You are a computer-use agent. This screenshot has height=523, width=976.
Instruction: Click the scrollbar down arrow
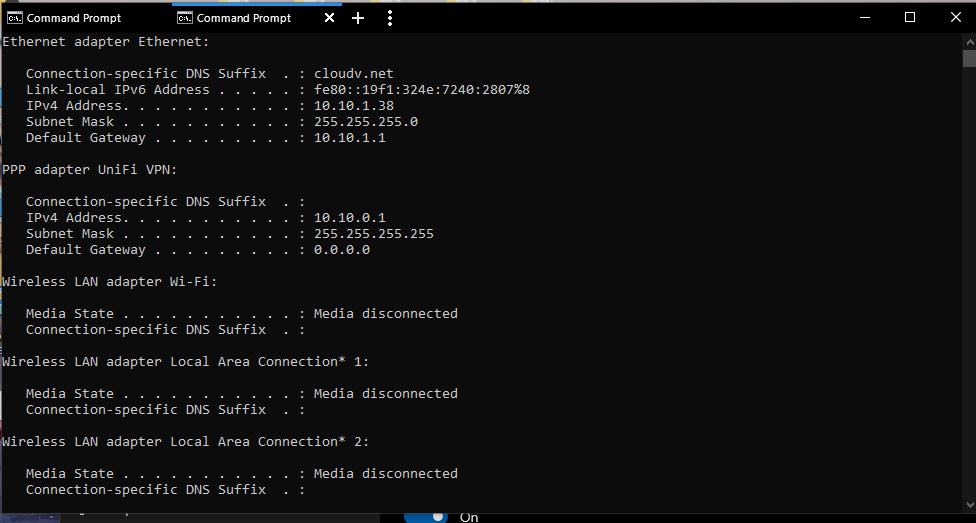tap(969, 505)
